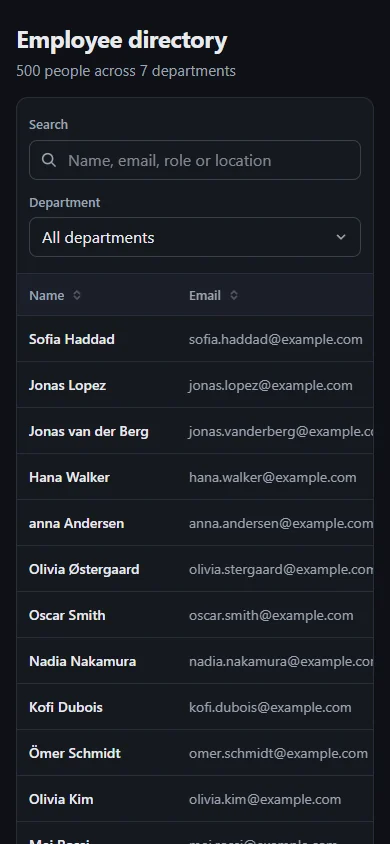Viewport: 390px width, 844px height.
Task: Click the email kofi.dubois@example.com
Action: click(270, 707)
